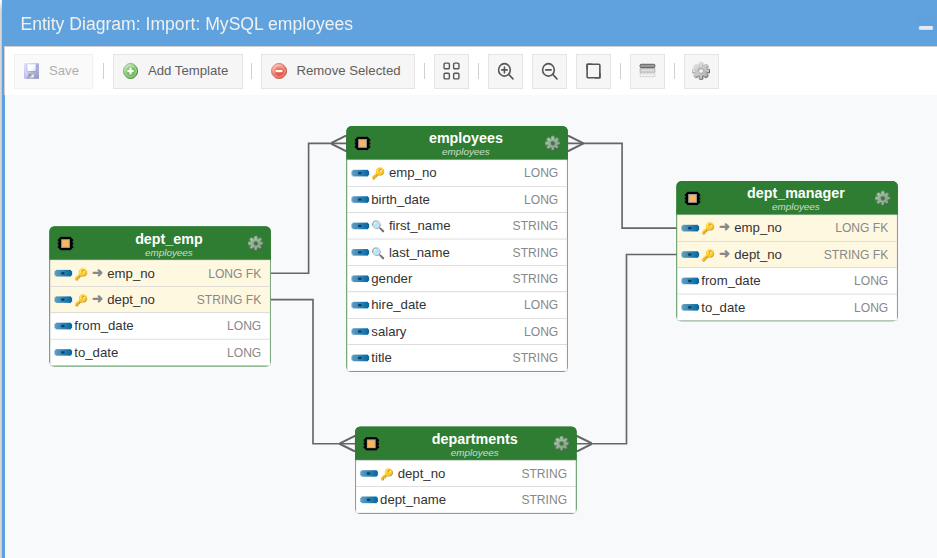Click key icon of dept_emp dept_no
Viewport: 937px width, 558px height.
81,300
